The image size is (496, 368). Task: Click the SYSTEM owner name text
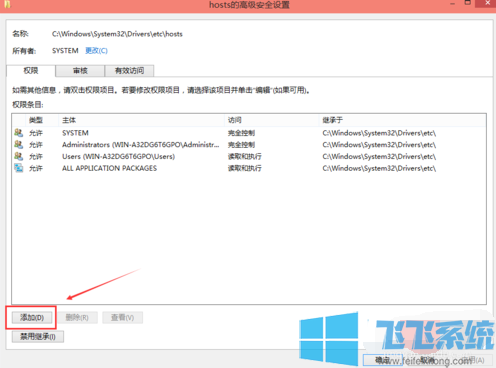[x=65, y=51]
